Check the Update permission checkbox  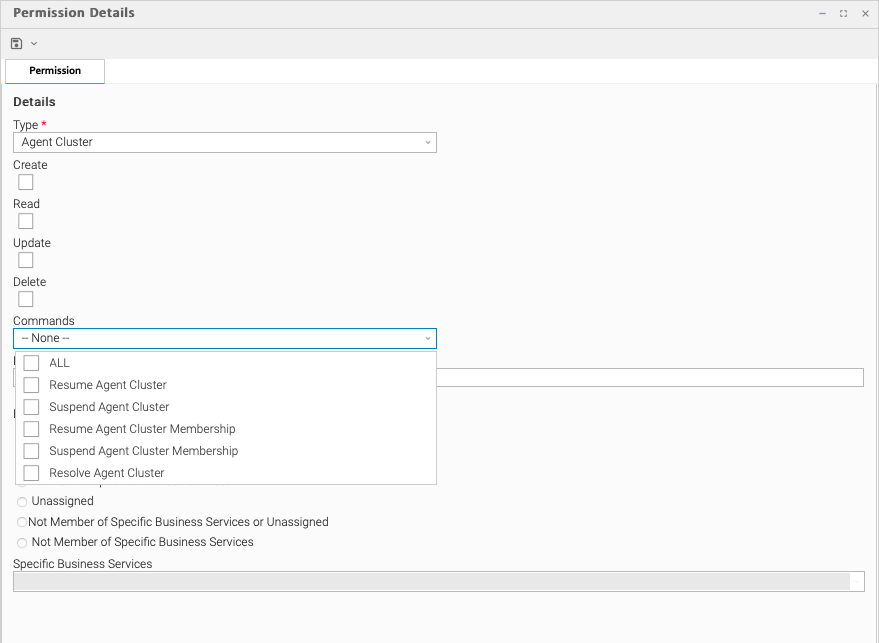pos(26,260)
